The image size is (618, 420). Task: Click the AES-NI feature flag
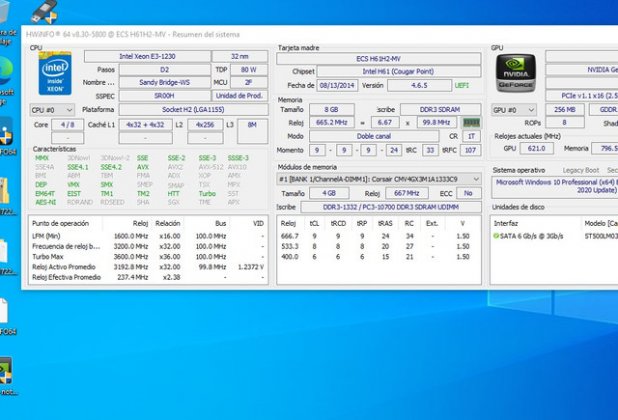tap(45, 202)
